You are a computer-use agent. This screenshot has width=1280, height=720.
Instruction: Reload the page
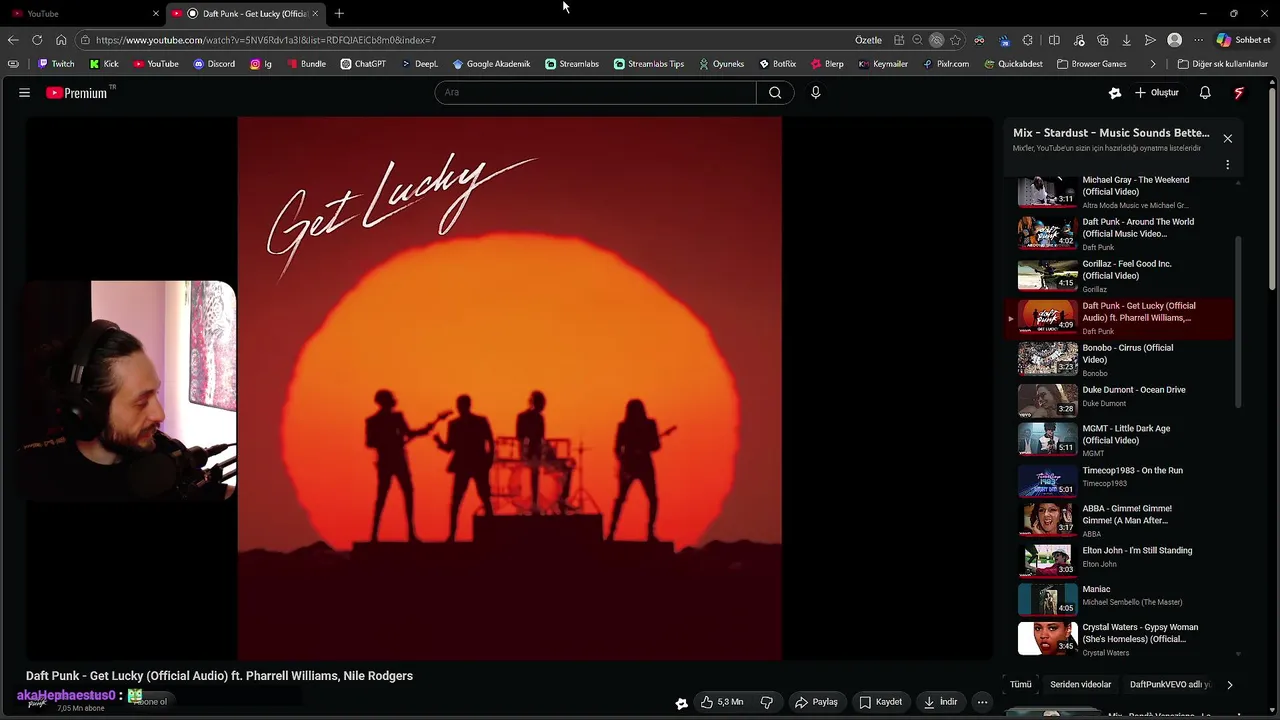coord(37,40)
